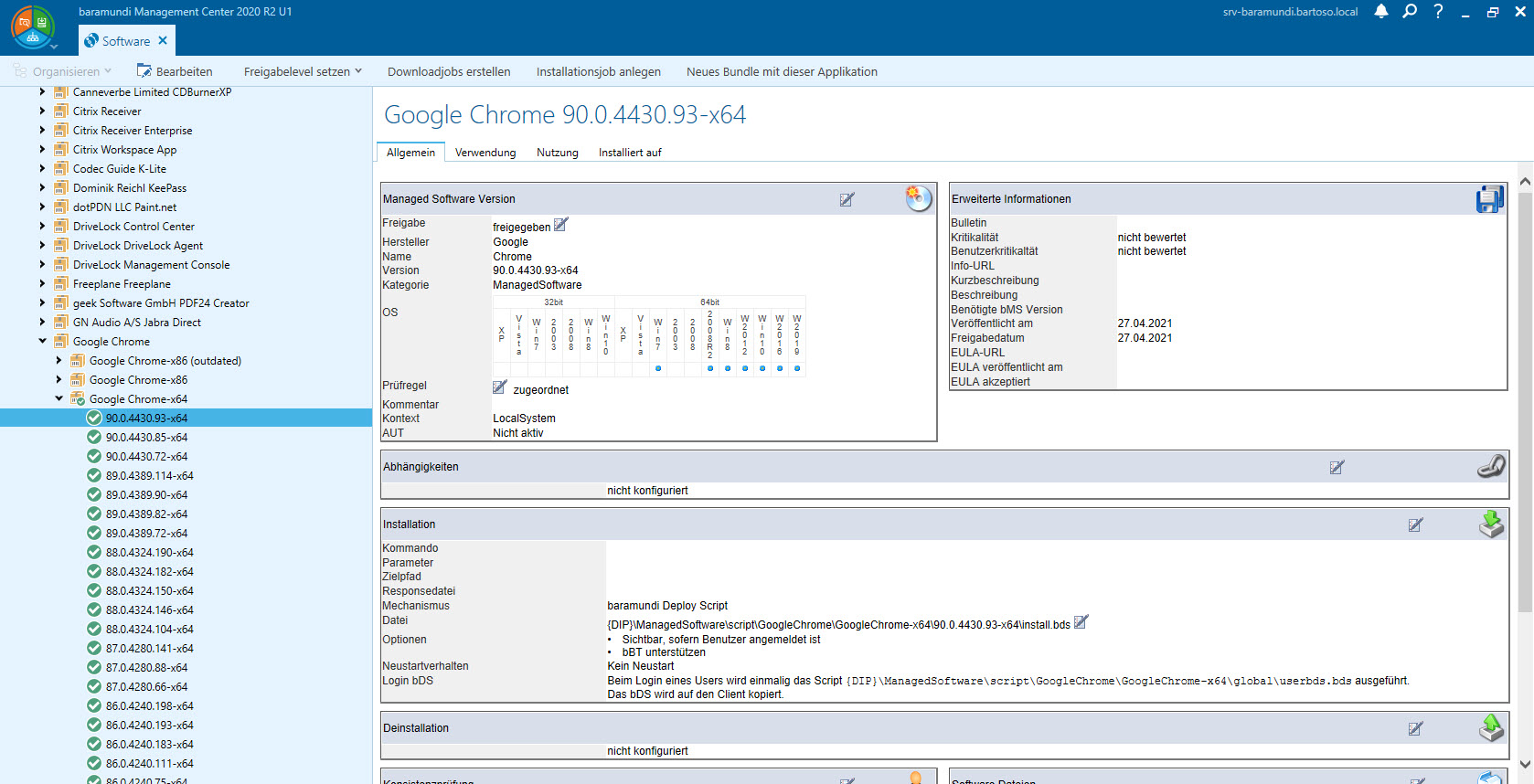
Task: Click the Google Chrome folder icon
Action: [x=61, y=341]
